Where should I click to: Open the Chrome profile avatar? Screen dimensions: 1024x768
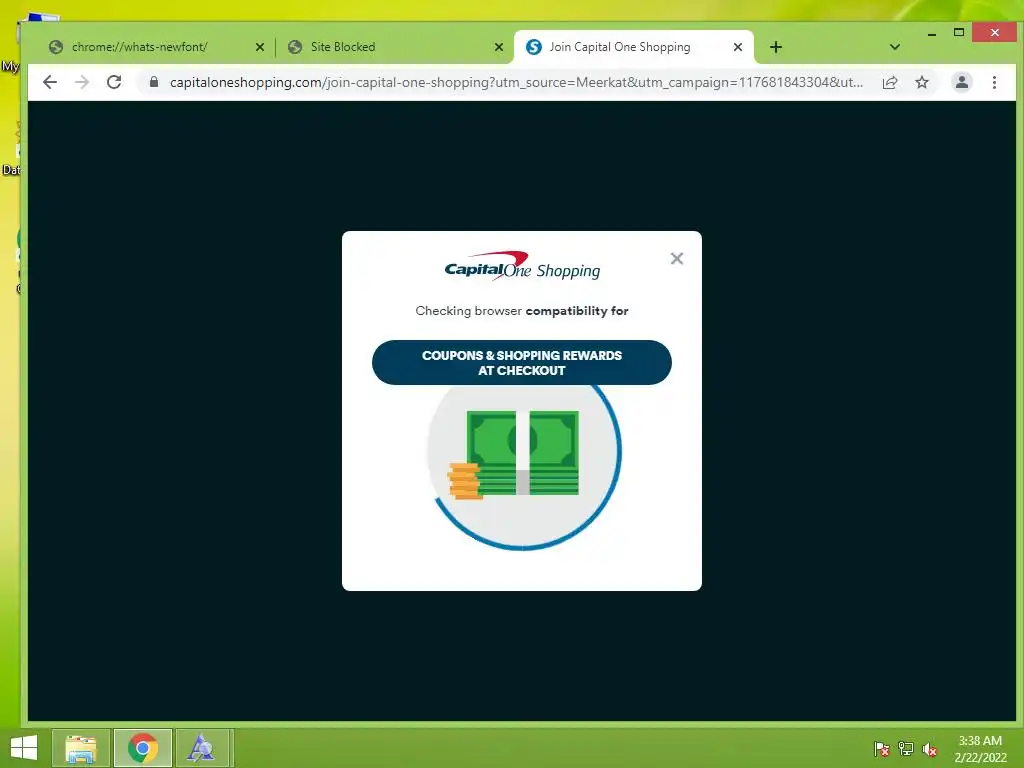tap(961, 82)
